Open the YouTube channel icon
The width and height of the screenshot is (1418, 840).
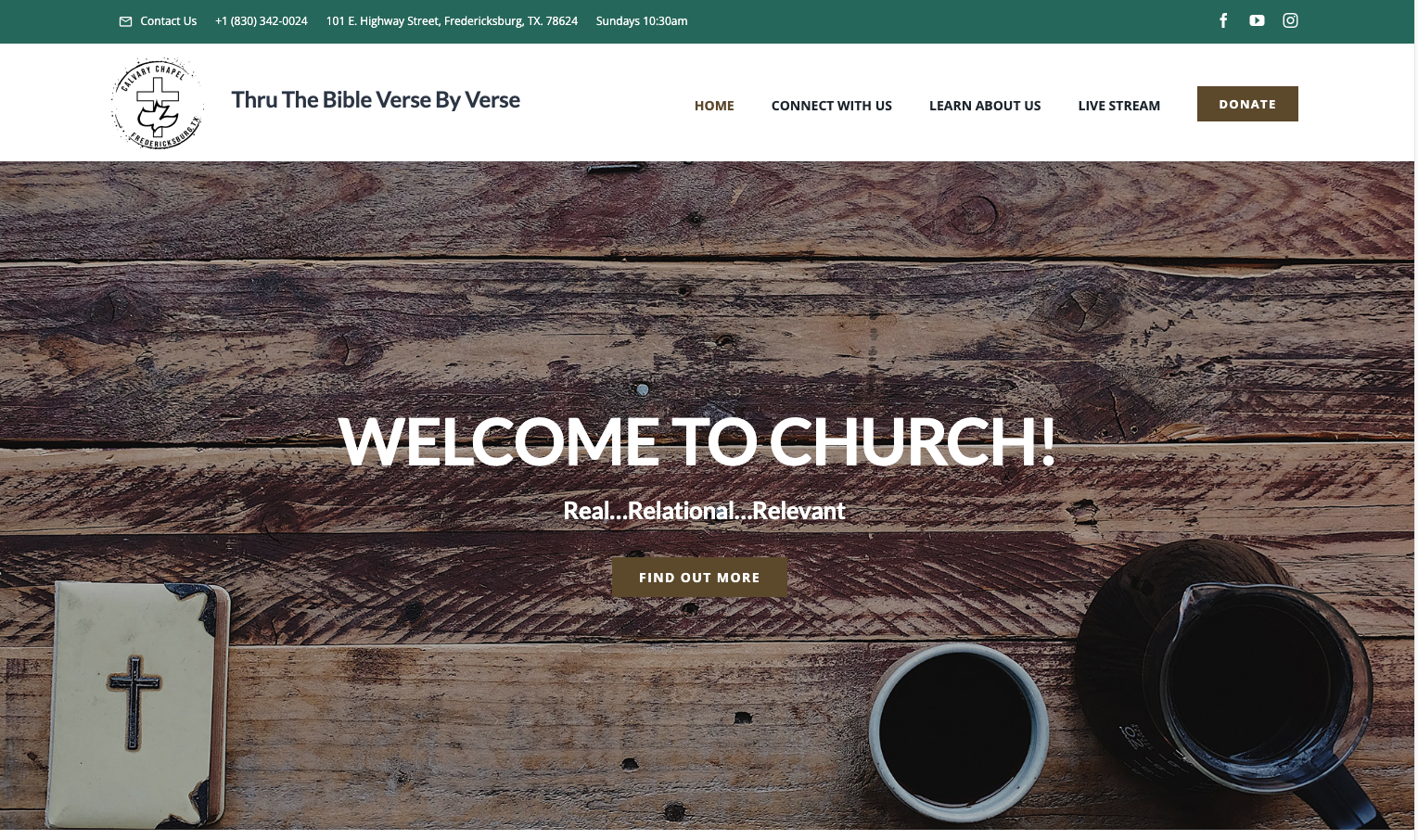[1257, 20]
